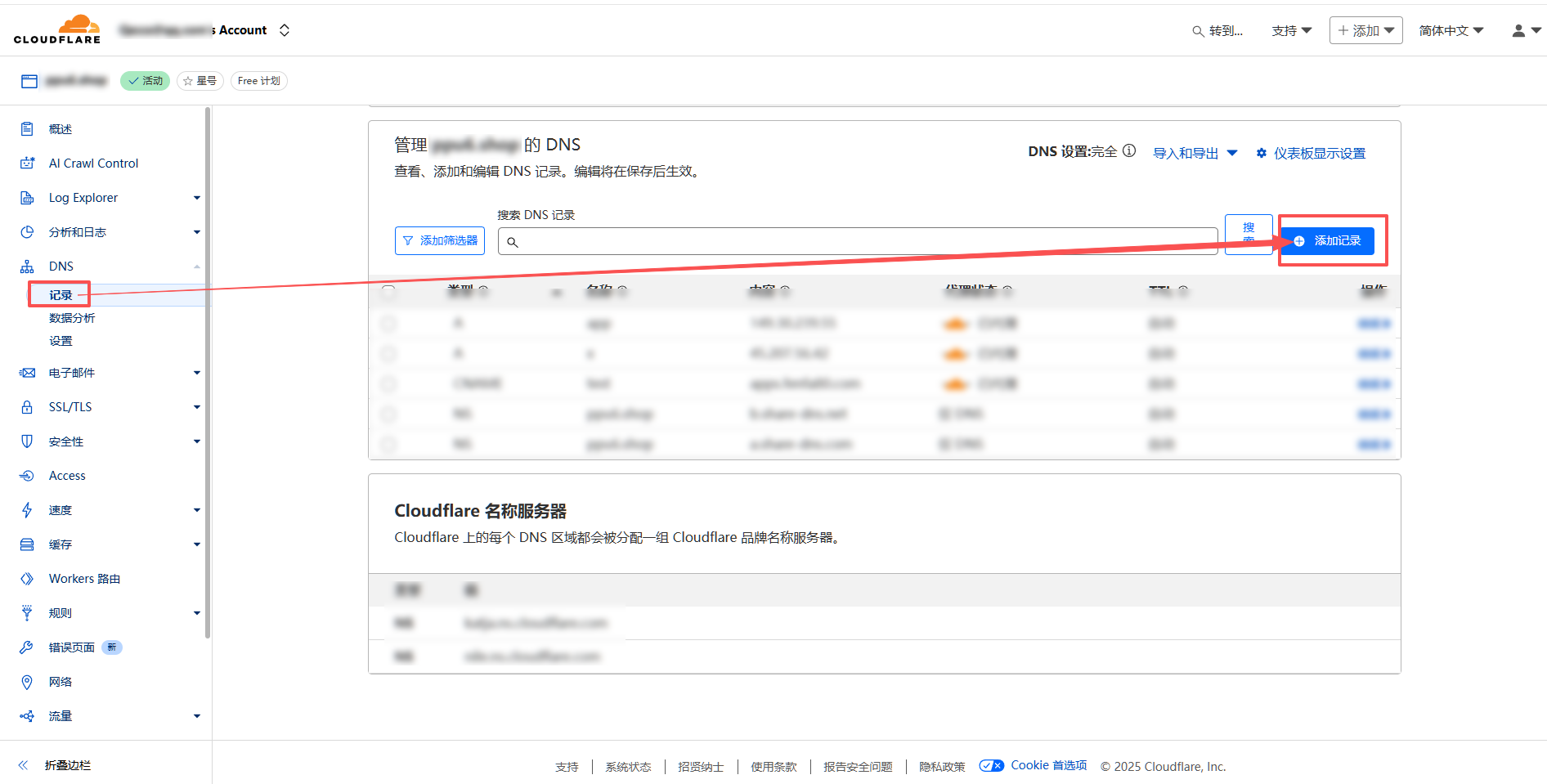Click the 添加记录 button
1547x784 pixels.
[1328, 241]
